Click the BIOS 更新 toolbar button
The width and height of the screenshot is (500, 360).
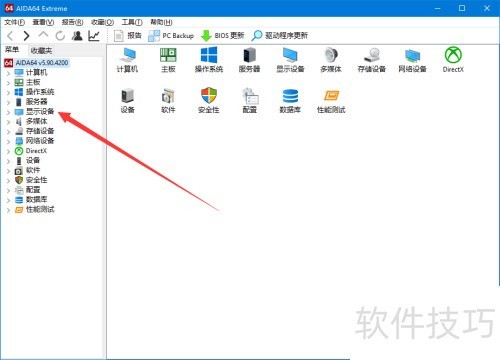coord(222,35)
